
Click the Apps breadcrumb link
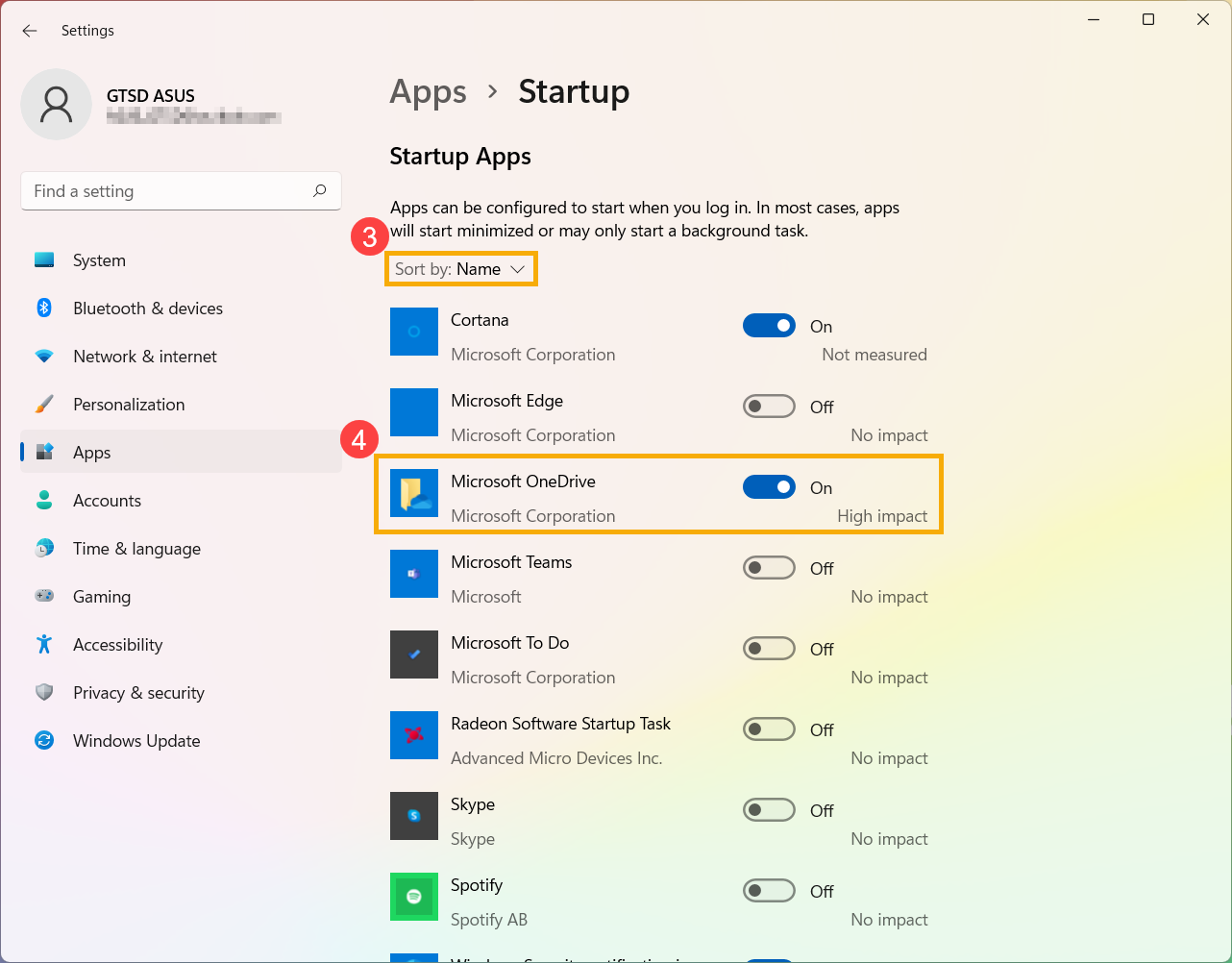pos(428,91)
